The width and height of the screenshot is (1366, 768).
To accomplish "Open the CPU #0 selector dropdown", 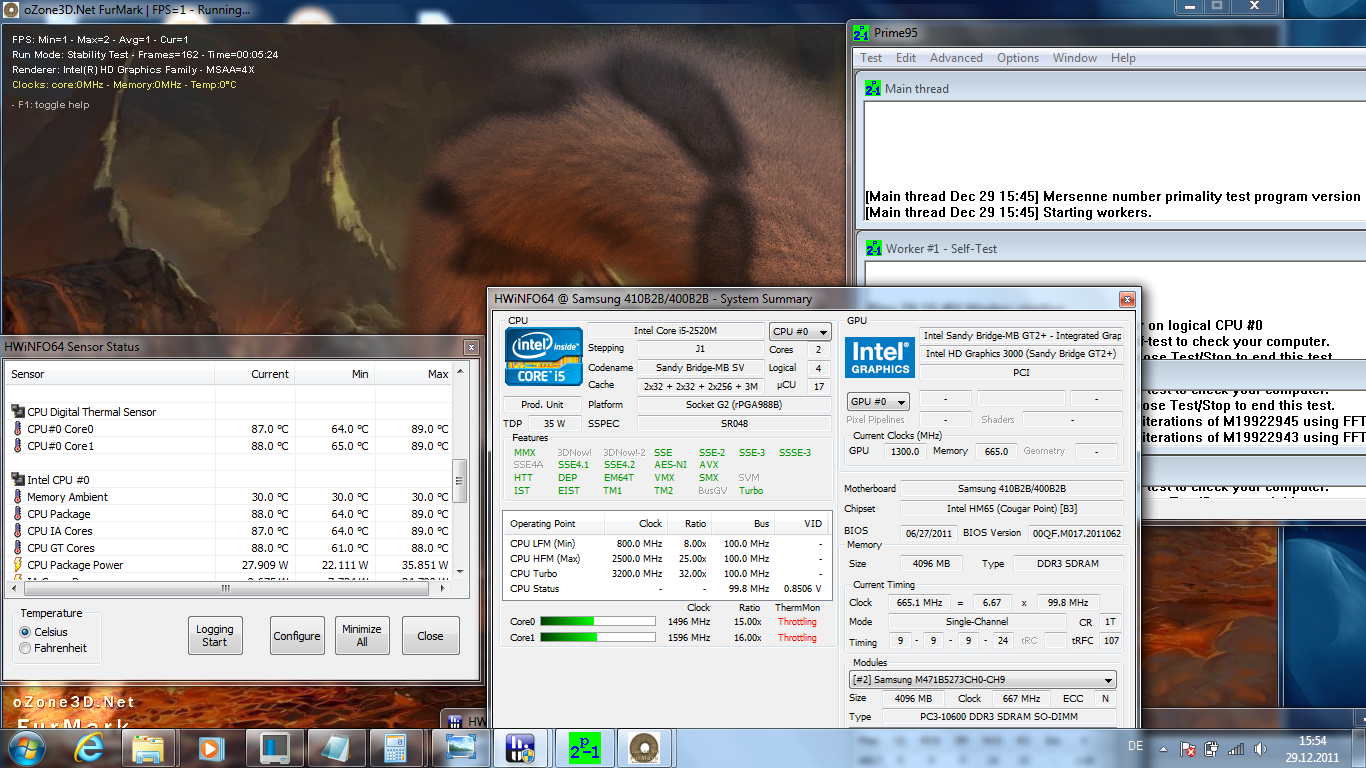I will click(x=800, y=331).
